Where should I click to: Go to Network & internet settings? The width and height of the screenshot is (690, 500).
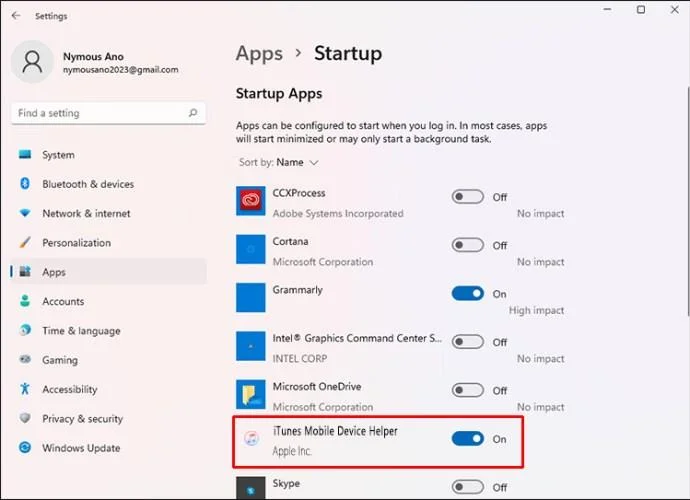tap(109, 213)
